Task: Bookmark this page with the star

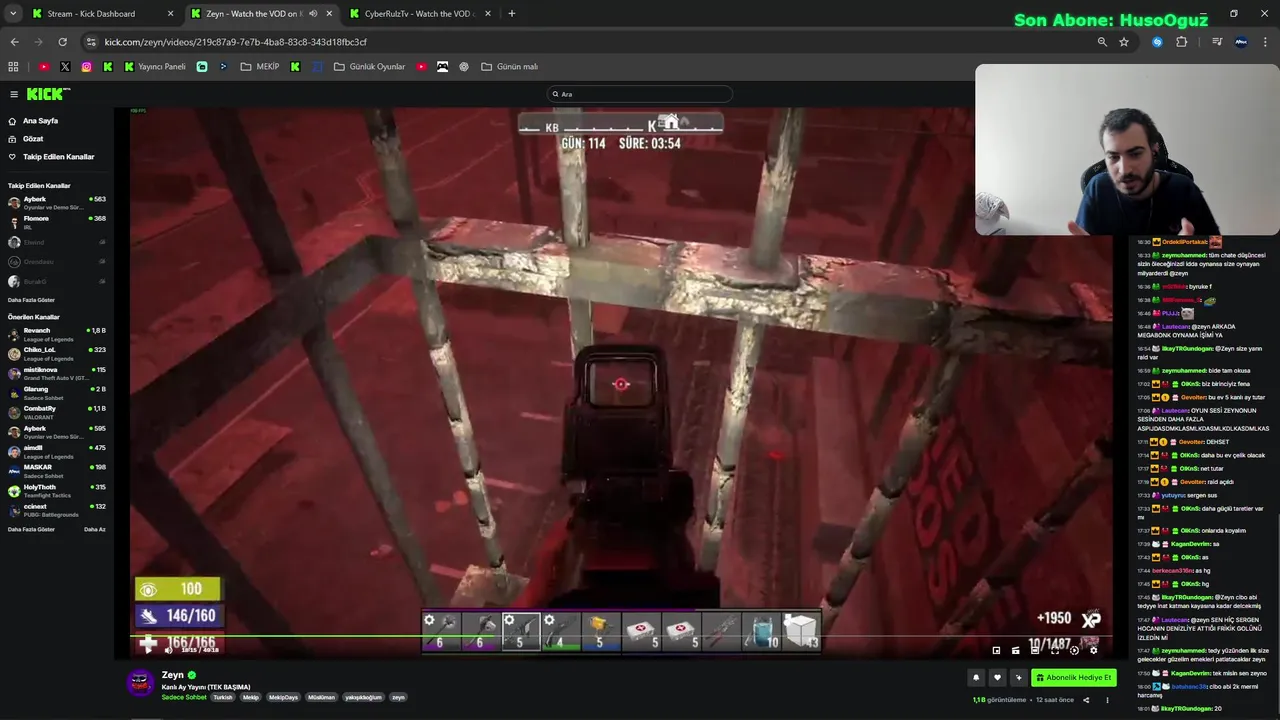Action: 1124,42
